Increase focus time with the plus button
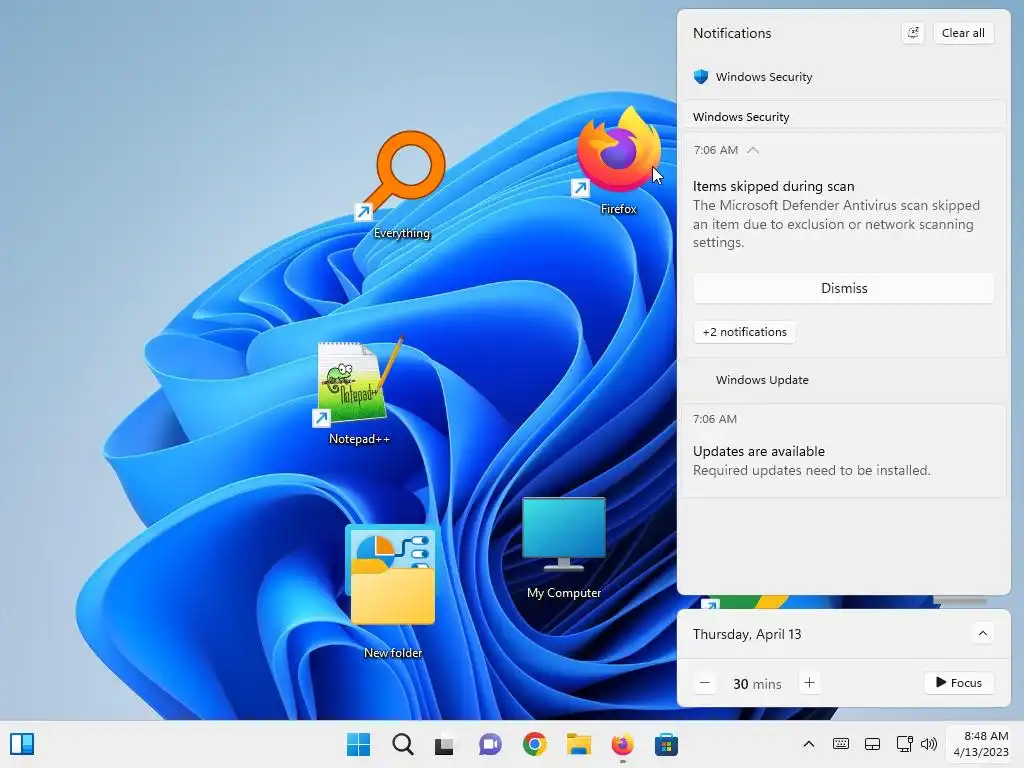The image size is (1024, 768). point(809,683)
